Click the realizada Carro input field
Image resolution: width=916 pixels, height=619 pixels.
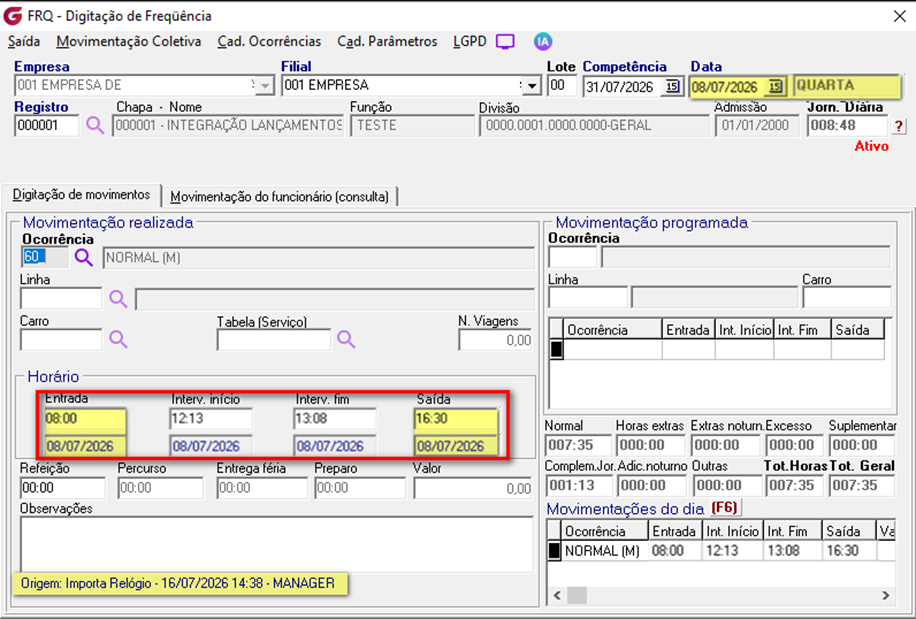pyautogui.click(x=61, y=339)
